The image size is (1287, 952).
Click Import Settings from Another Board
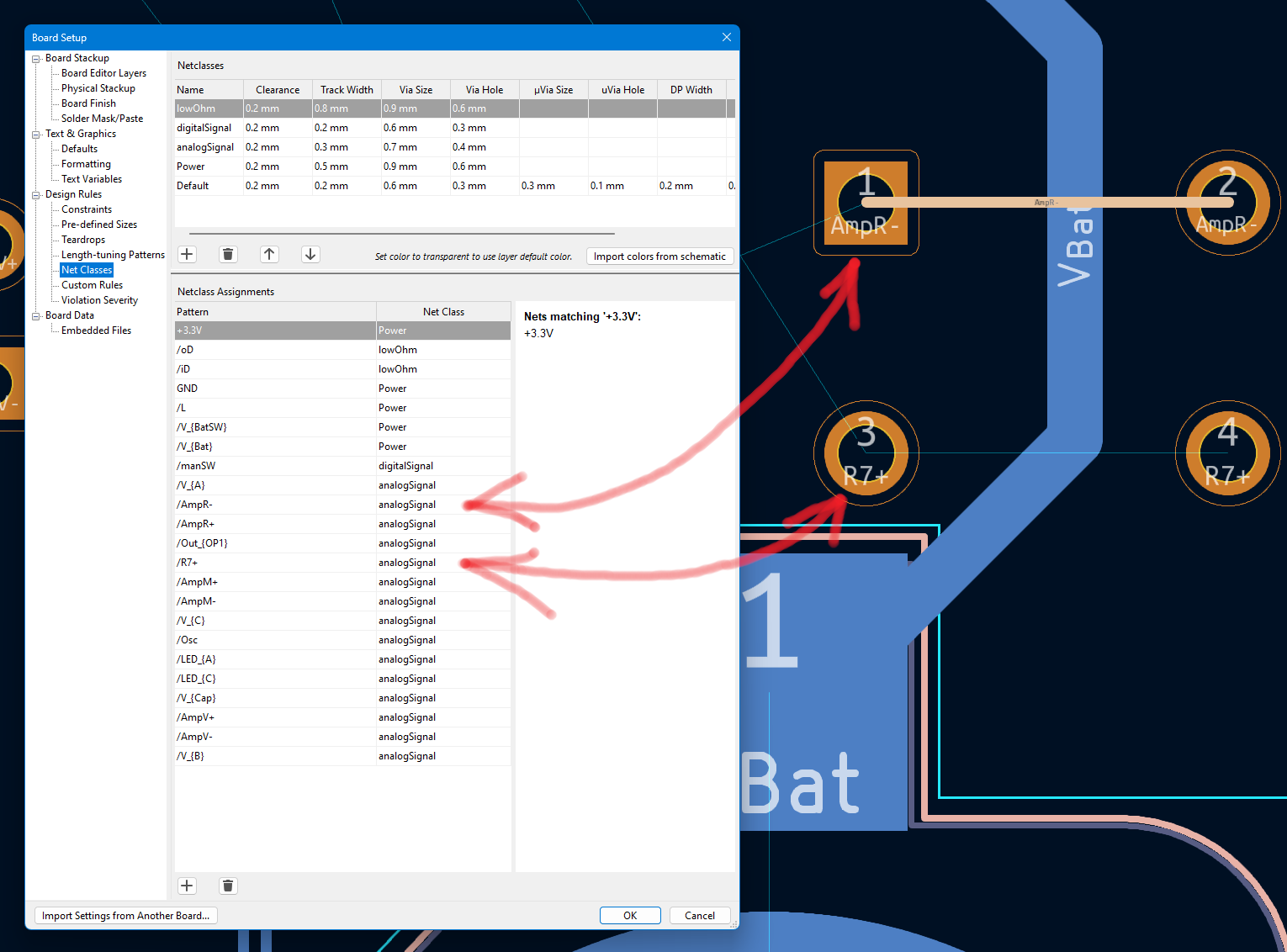[125, 916]
